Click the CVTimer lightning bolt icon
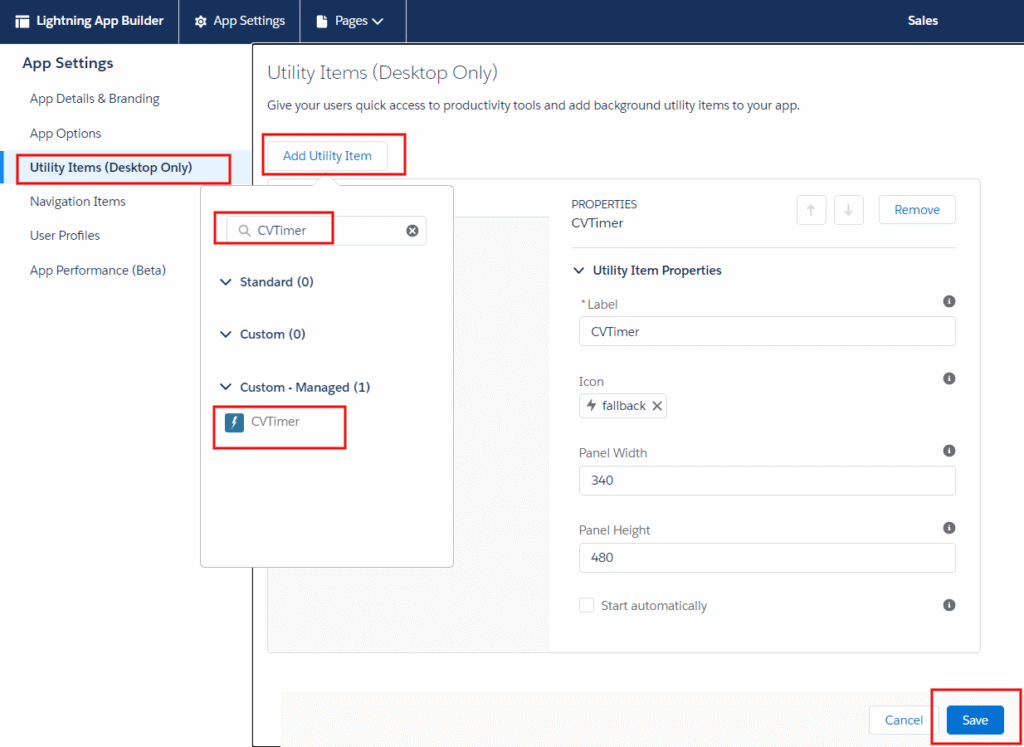This screenshot has height=747, width=1024. pos(234,422)
